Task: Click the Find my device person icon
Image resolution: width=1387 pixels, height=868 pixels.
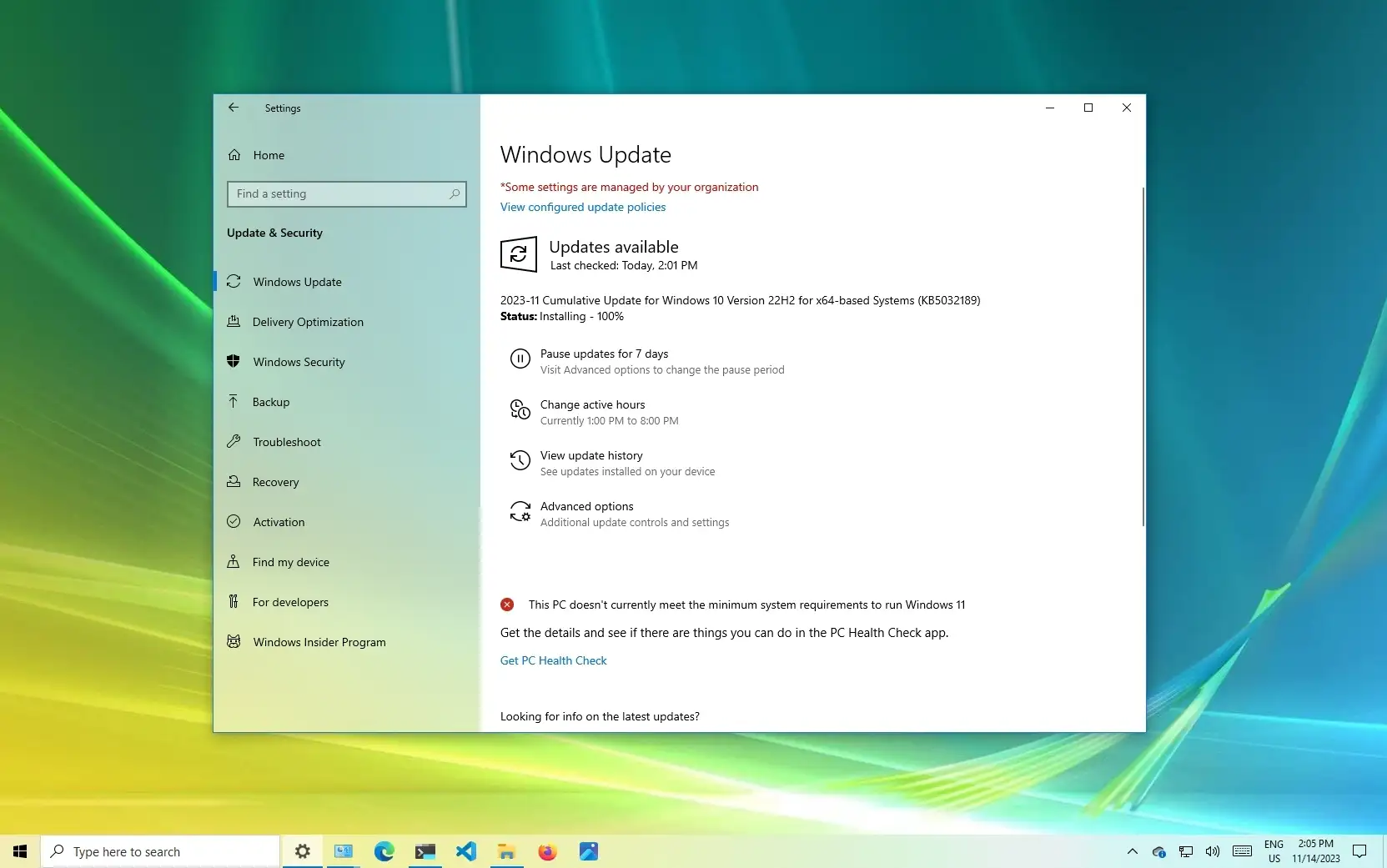Action: [x=234, y=562]
